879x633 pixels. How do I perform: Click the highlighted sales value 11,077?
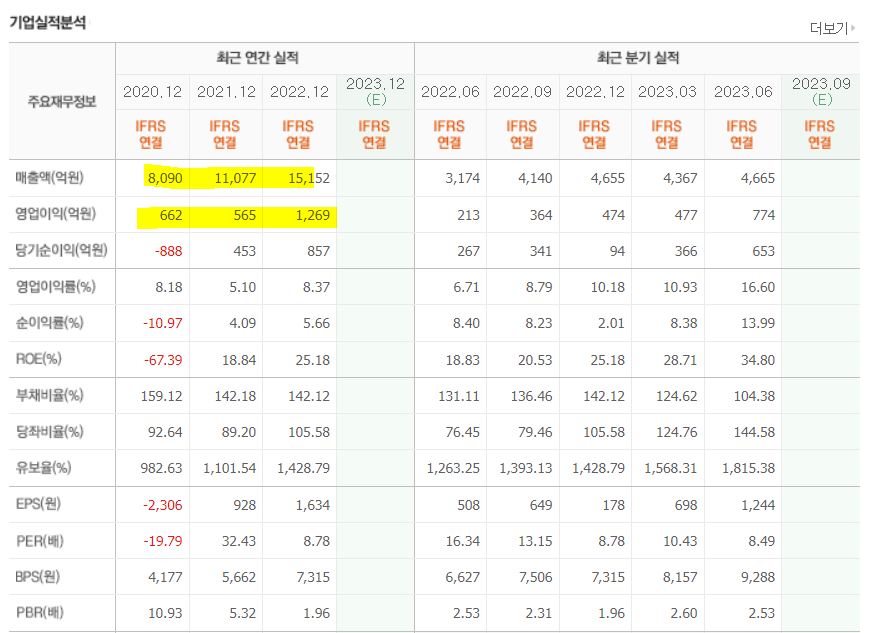[235, 178]
